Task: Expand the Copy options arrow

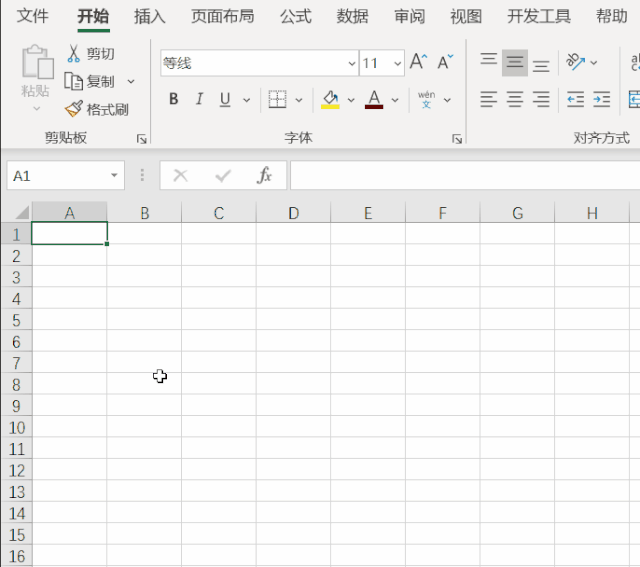Action: (131, 81)
